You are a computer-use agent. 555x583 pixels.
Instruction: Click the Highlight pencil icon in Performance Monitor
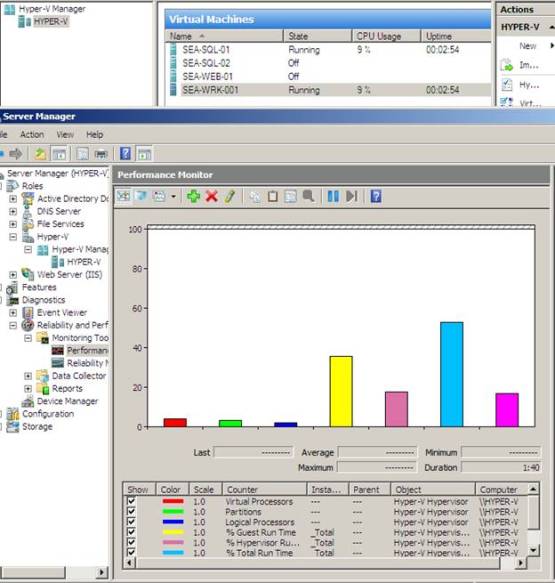click(x=230, y=196)
